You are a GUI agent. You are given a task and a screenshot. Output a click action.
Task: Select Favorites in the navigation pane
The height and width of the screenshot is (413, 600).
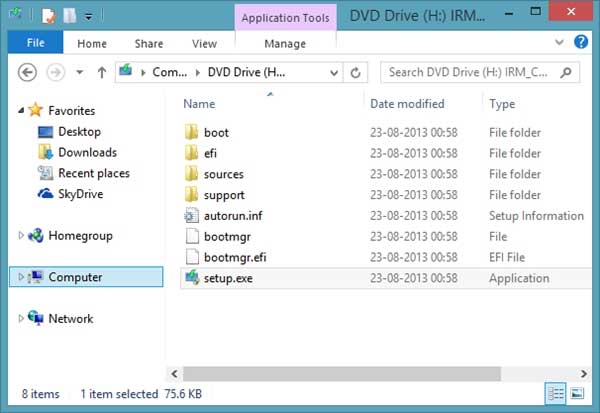pos(72,111)
